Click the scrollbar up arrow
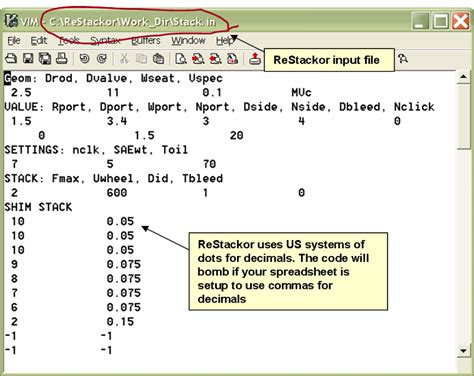 [x=464, y=77]
